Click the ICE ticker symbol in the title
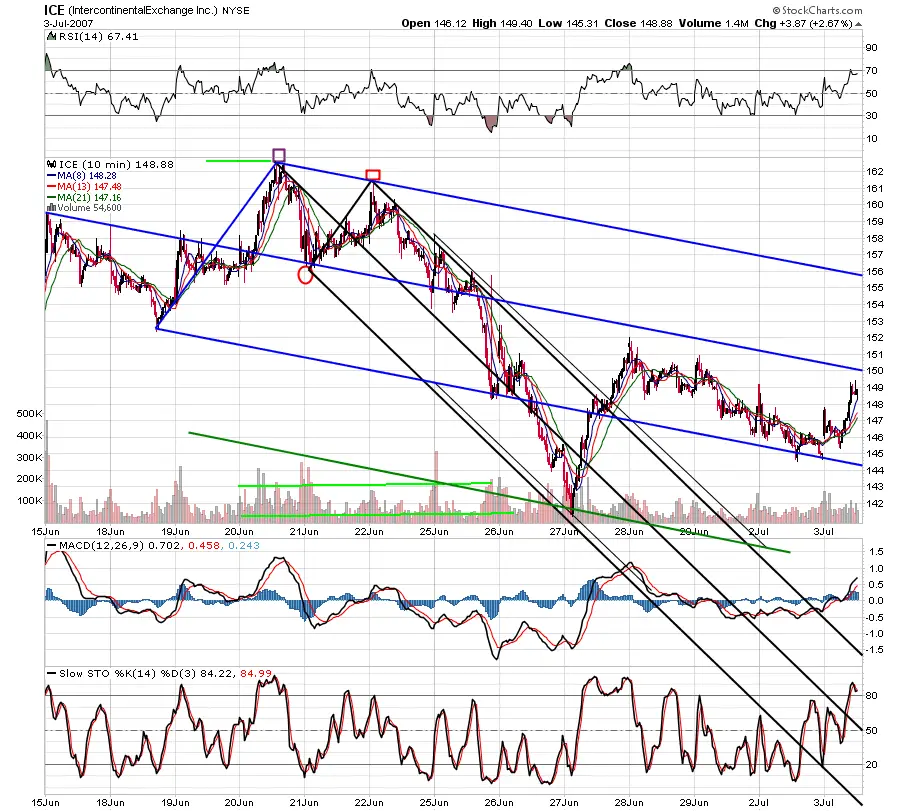The width and height of the screenshot is (900, 811). coord(55,9)
